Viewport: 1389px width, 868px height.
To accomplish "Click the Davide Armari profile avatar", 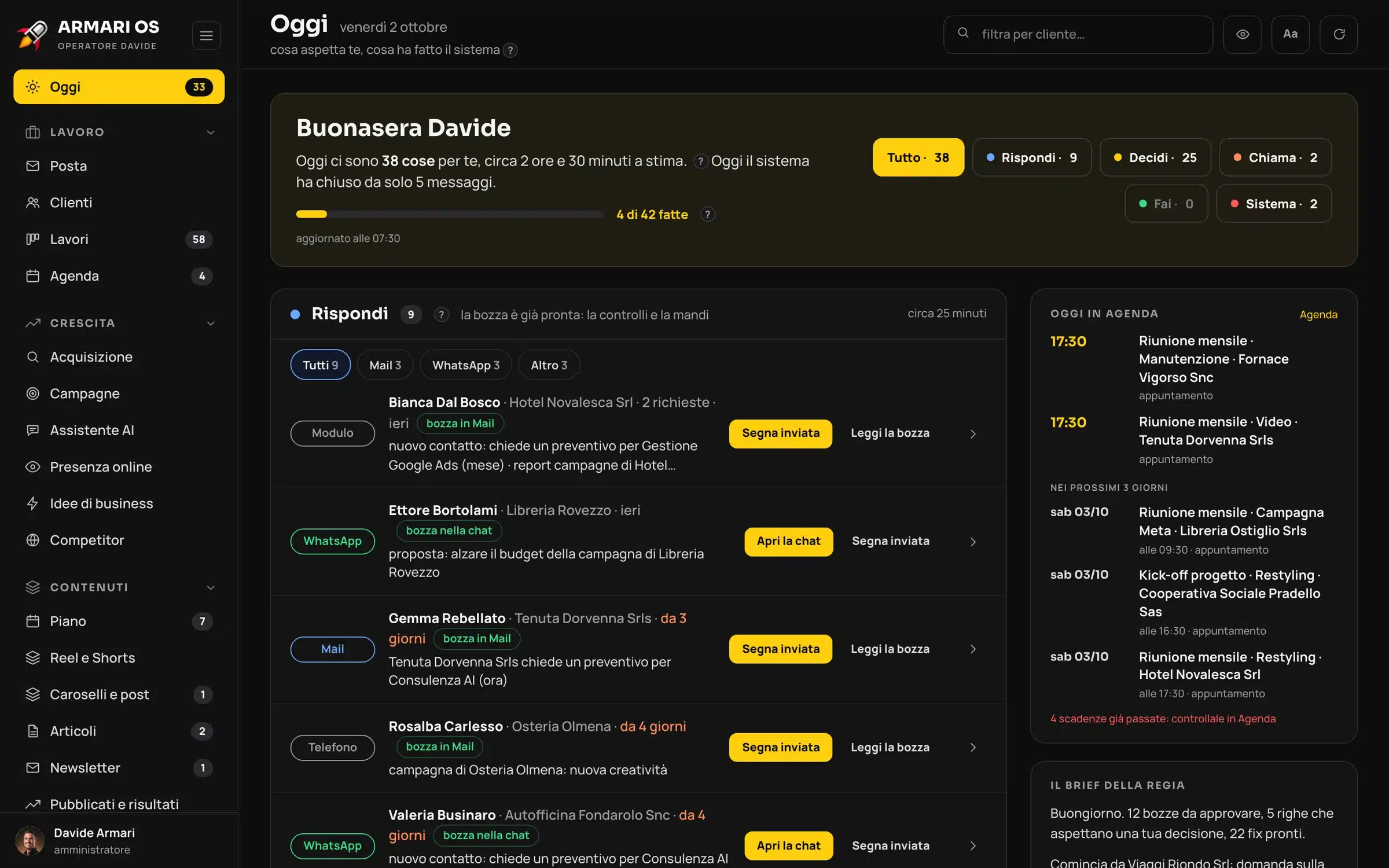I will coord(30,841).
